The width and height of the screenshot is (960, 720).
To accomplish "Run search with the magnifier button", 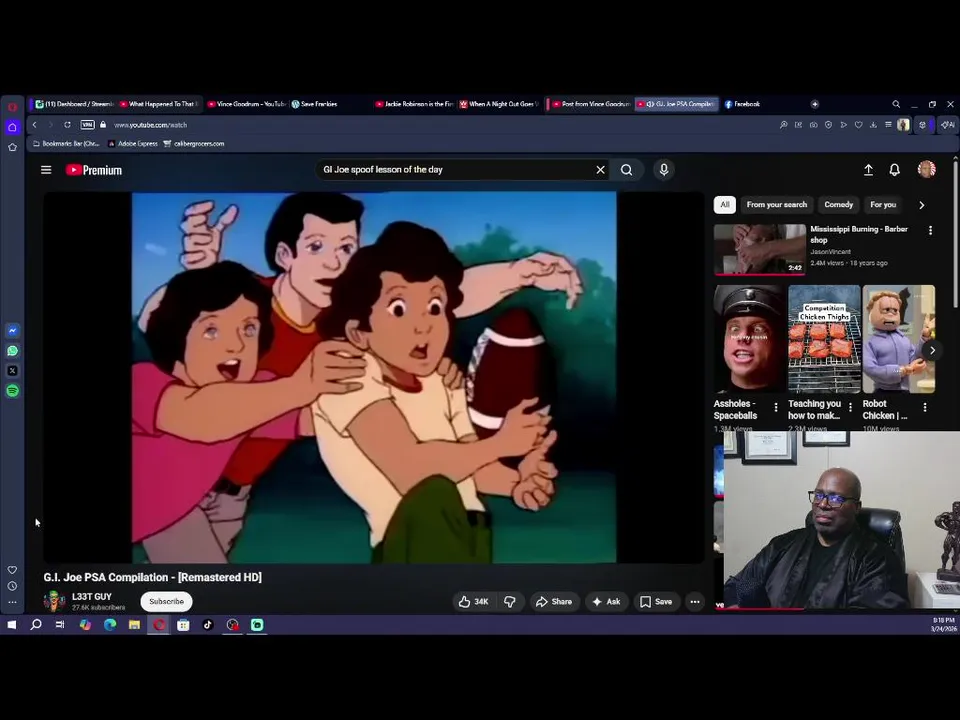I will point(626,170).
